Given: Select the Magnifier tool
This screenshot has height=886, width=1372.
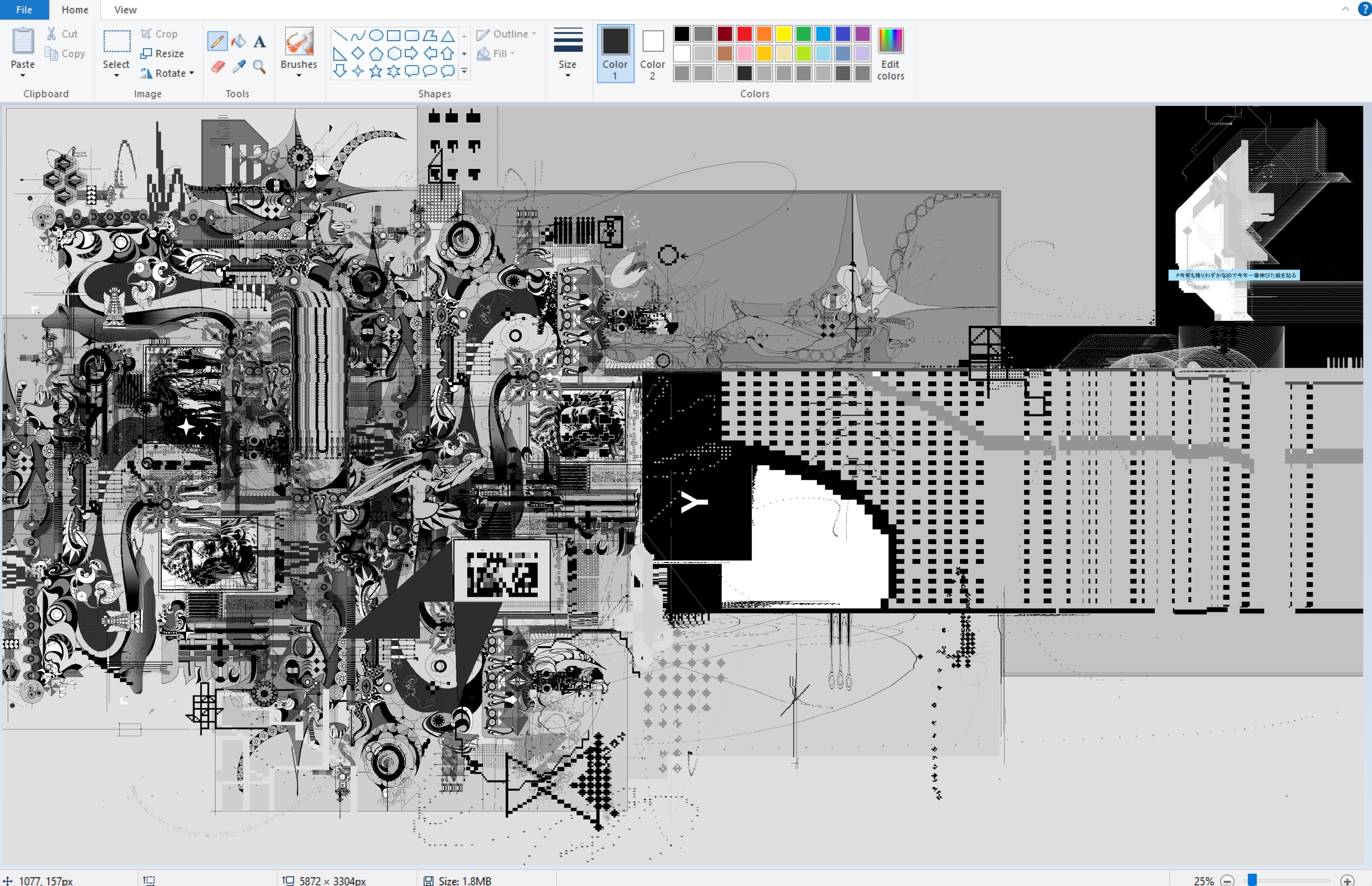Looking at the screenshot, I should click(x=260, y=67).
